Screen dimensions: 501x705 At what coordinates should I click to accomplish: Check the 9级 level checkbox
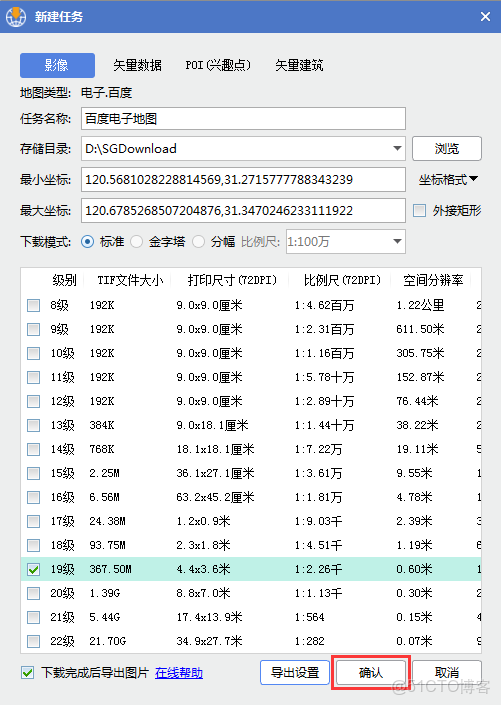[33, 329]
